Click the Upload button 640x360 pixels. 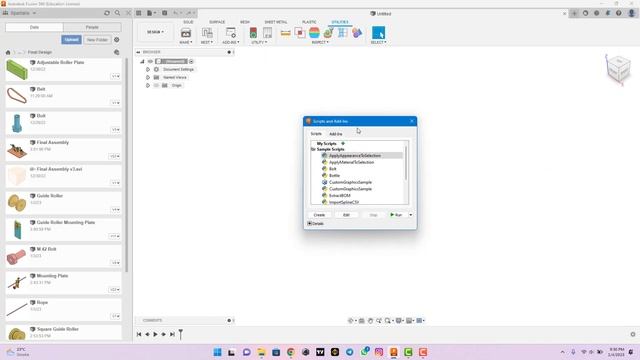point(71,40)
